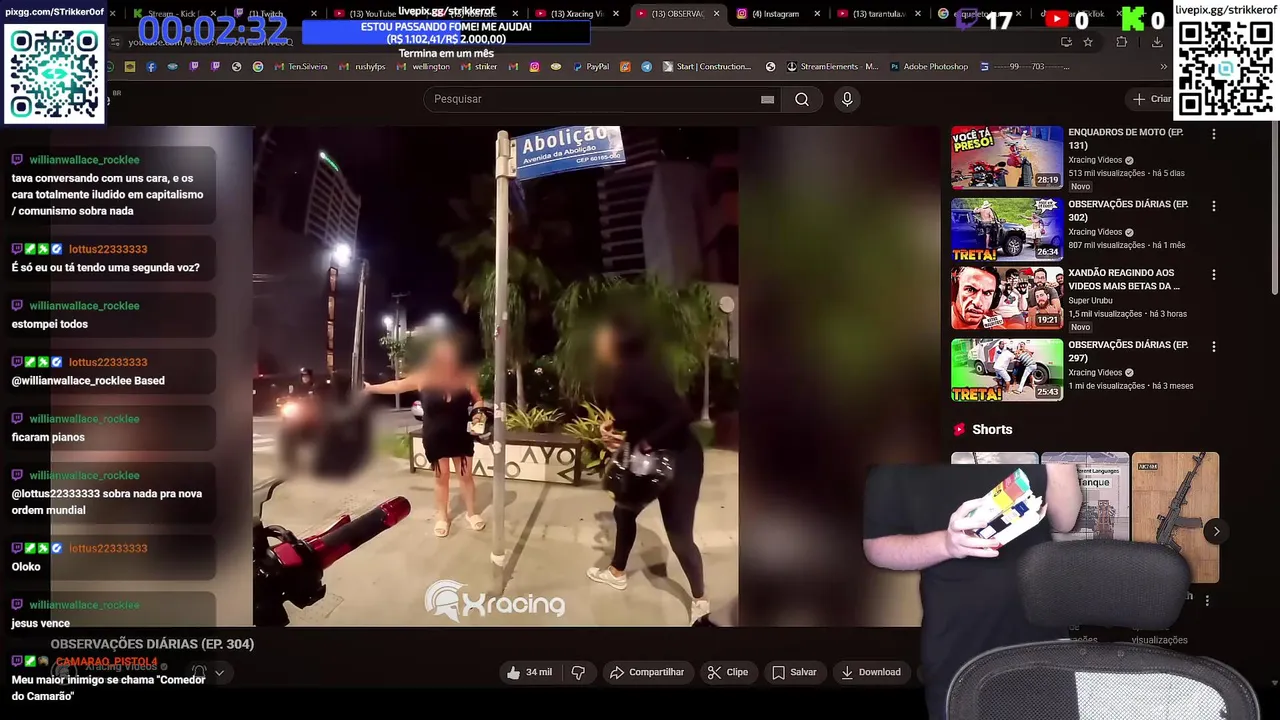This screenshot has height=720, width=1280.
Task: Close the Instagram tab
Action: (817, 14)
